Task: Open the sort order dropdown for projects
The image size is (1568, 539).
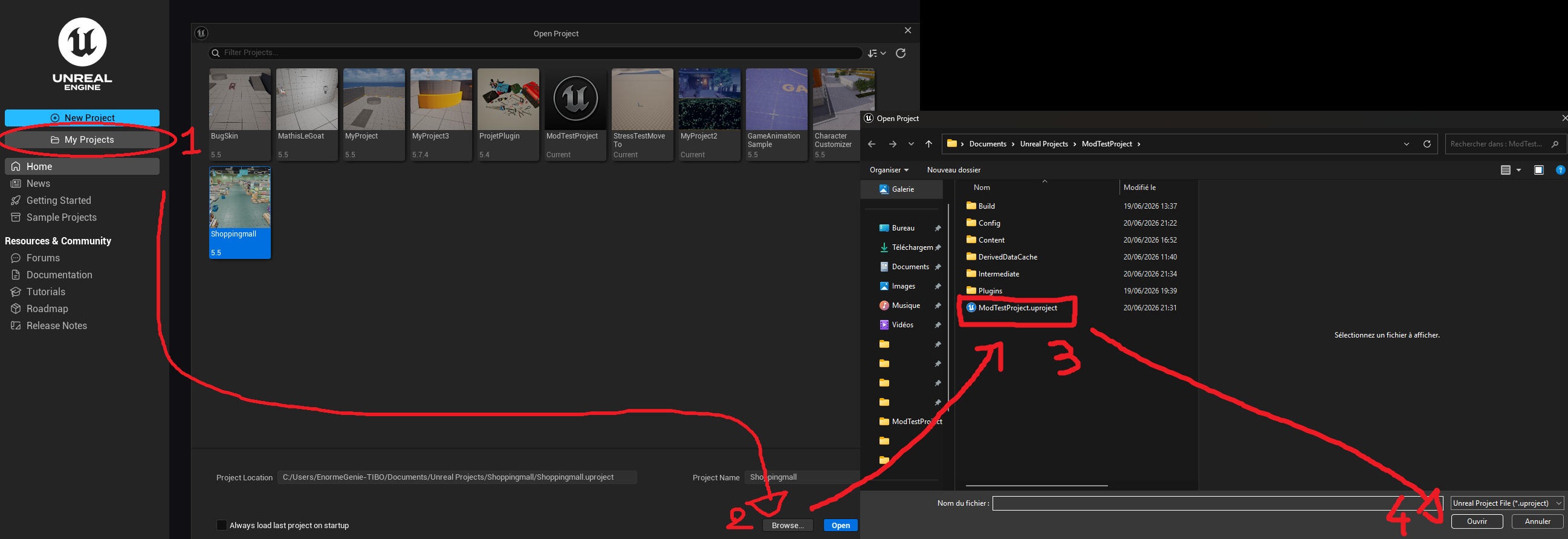Action: point(876,53)
